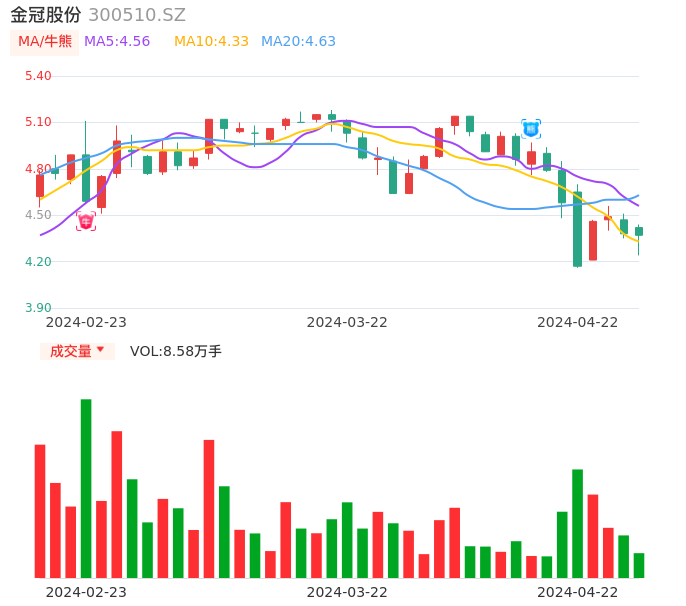Viewport: 686px width, 606px height.
Task: Click the pink bull signal marker icon
Action: pyautogui.click(x=86, y=221)
